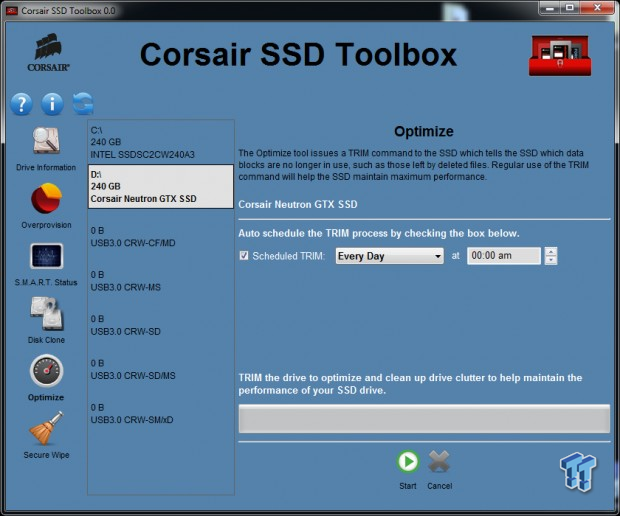
Task: Decrease the time with the down spinner arrow
Action: [551, 260]
